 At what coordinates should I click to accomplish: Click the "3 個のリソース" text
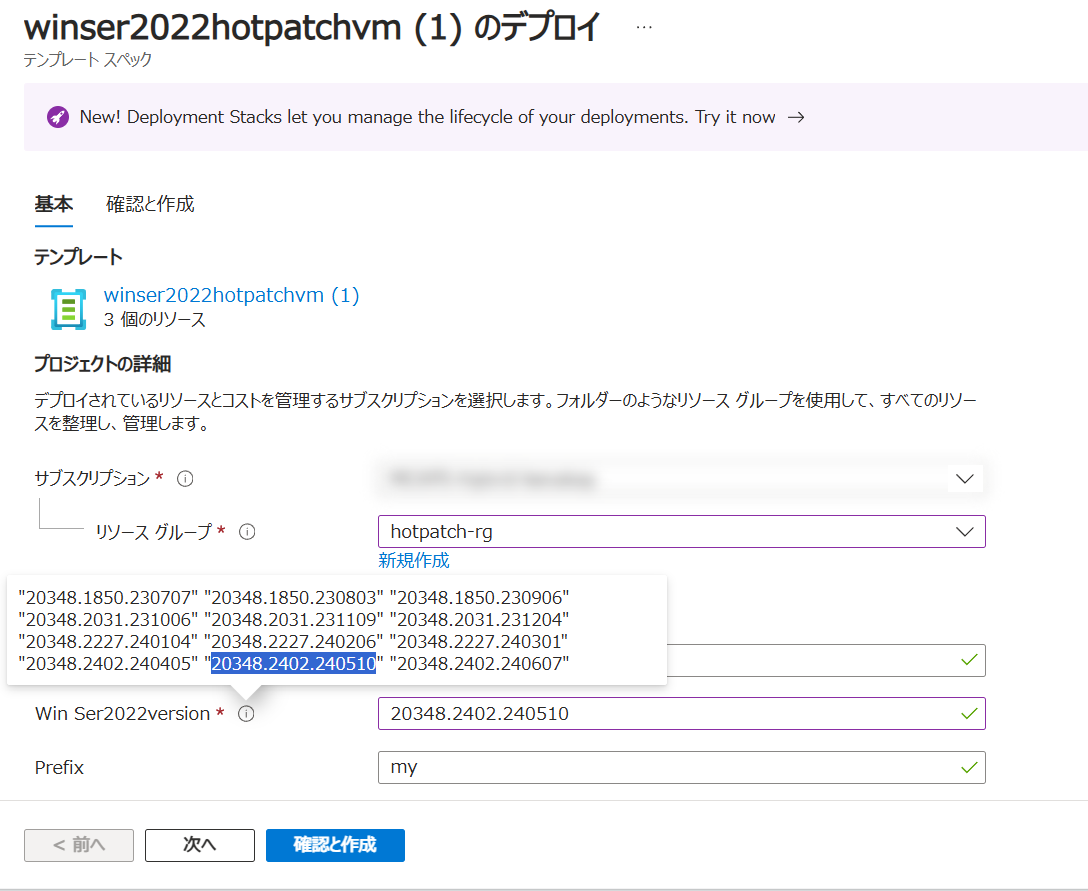tap(155, 320)
